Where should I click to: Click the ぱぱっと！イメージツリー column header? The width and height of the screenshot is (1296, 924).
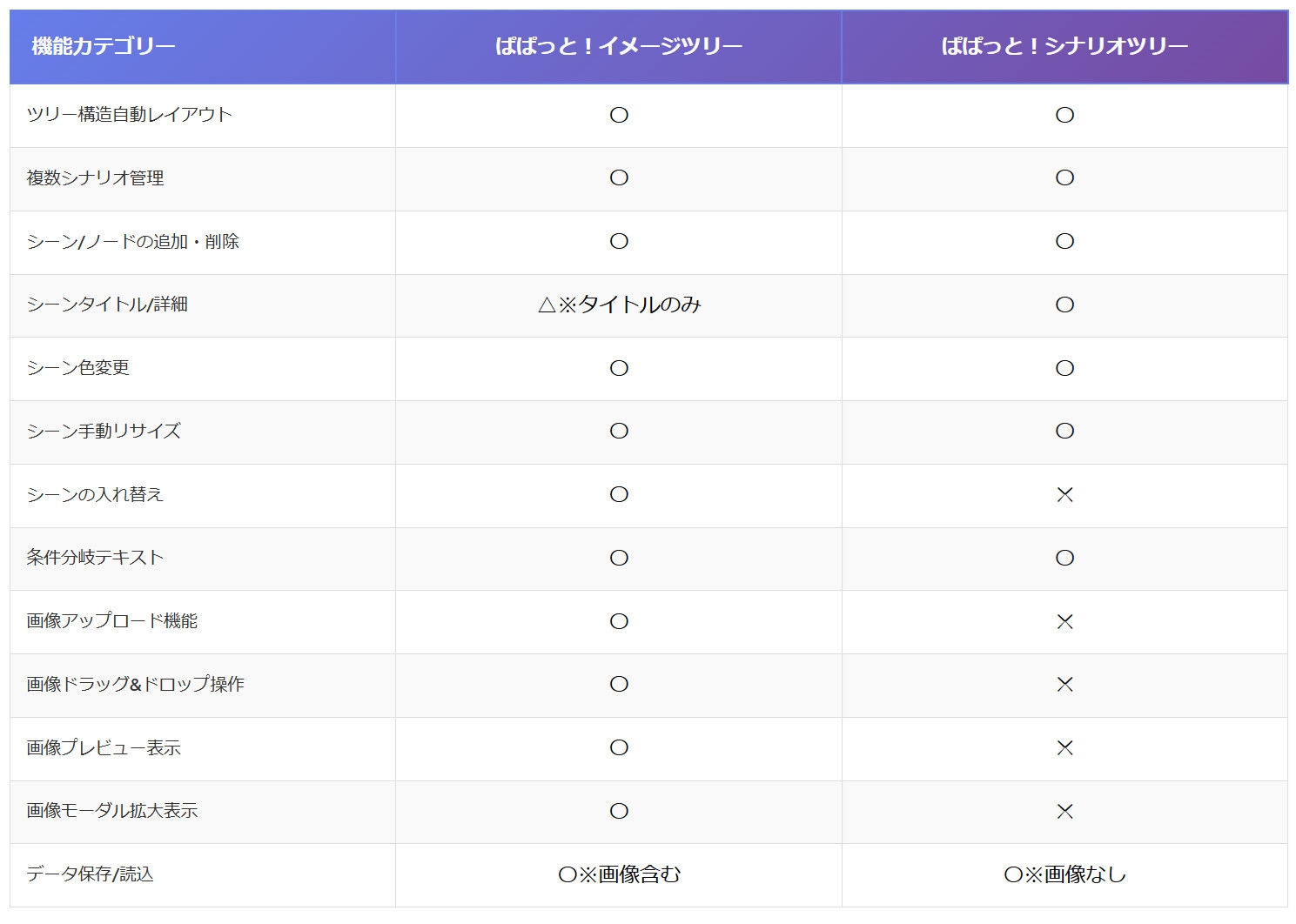coord(618,46)
